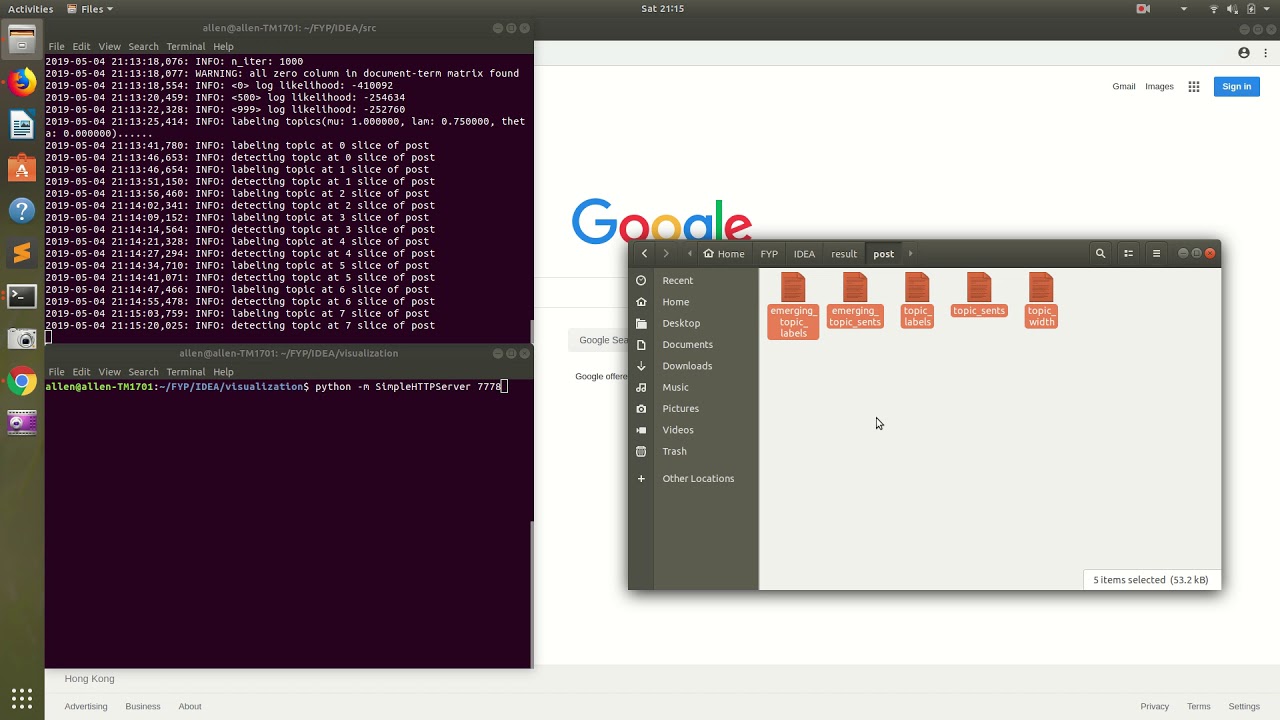
Task: Click the right arrow after the post breadcrumb
Action: 910,254
